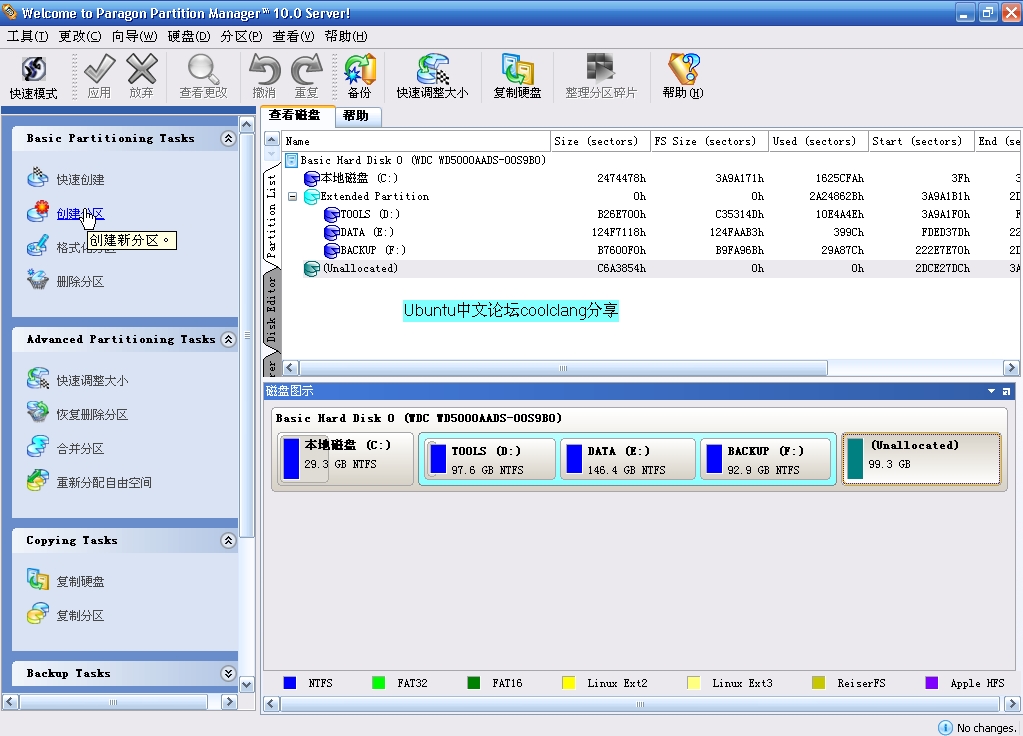The image size is (1023, 736).
Task: Click the No changes status info icon
Action: click(x=945, y=728)
